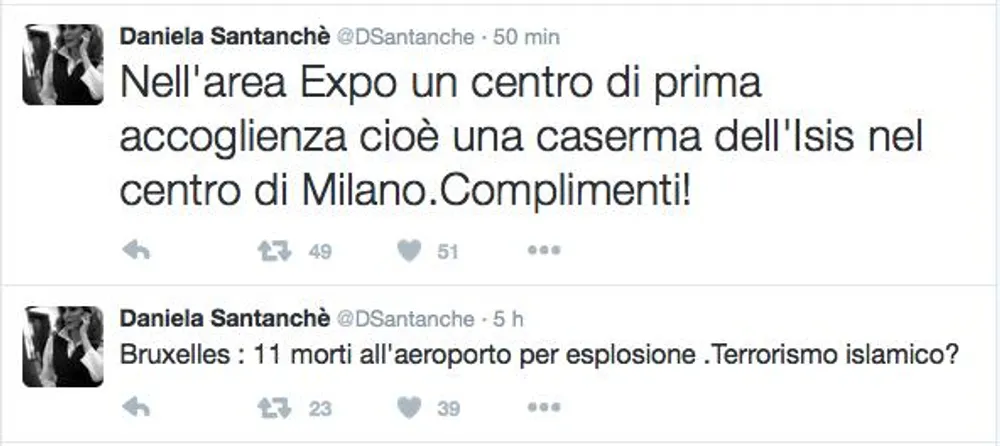Image resolution: width=1000 pixels, height=446 pixels.
Task: Open Daniela Santanchè avatar on second tweet
Action: coord(62,346)
